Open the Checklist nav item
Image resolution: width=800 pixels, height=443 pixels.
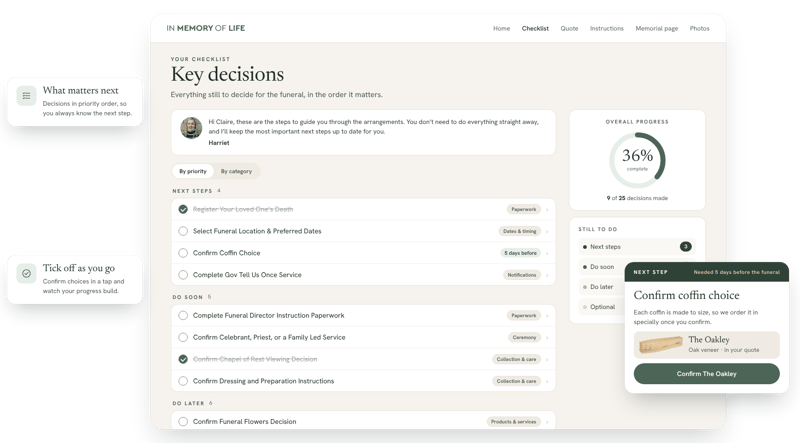tap(535, 29)
